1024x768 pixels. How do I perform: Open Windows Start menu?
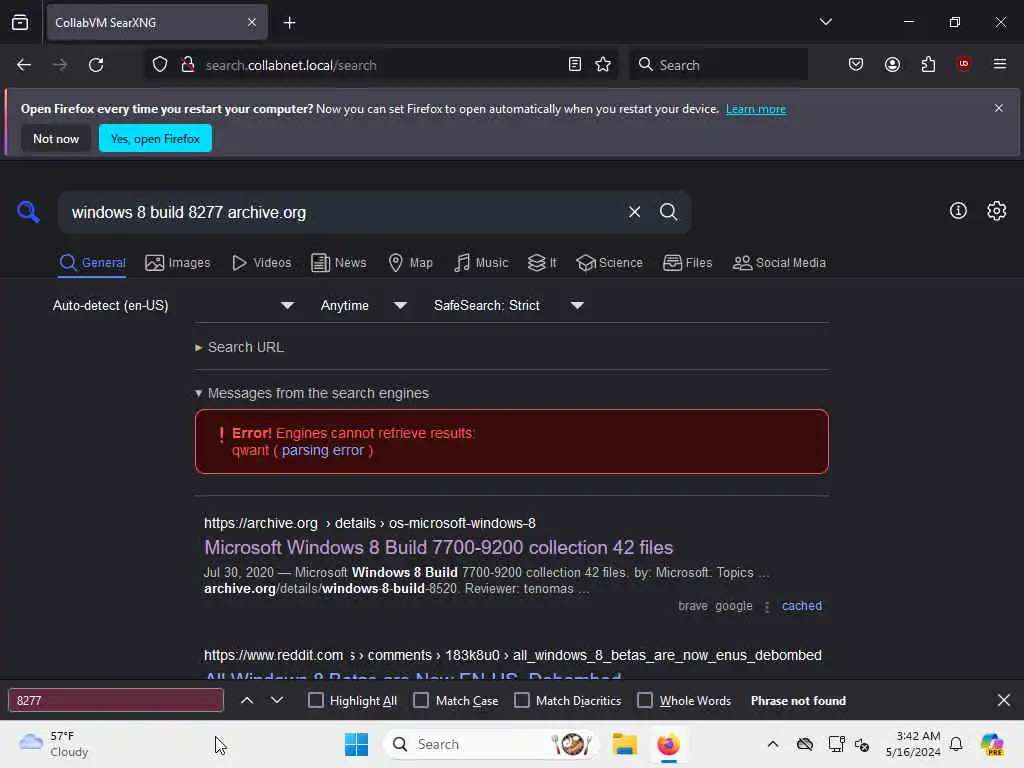pos(356,744)
